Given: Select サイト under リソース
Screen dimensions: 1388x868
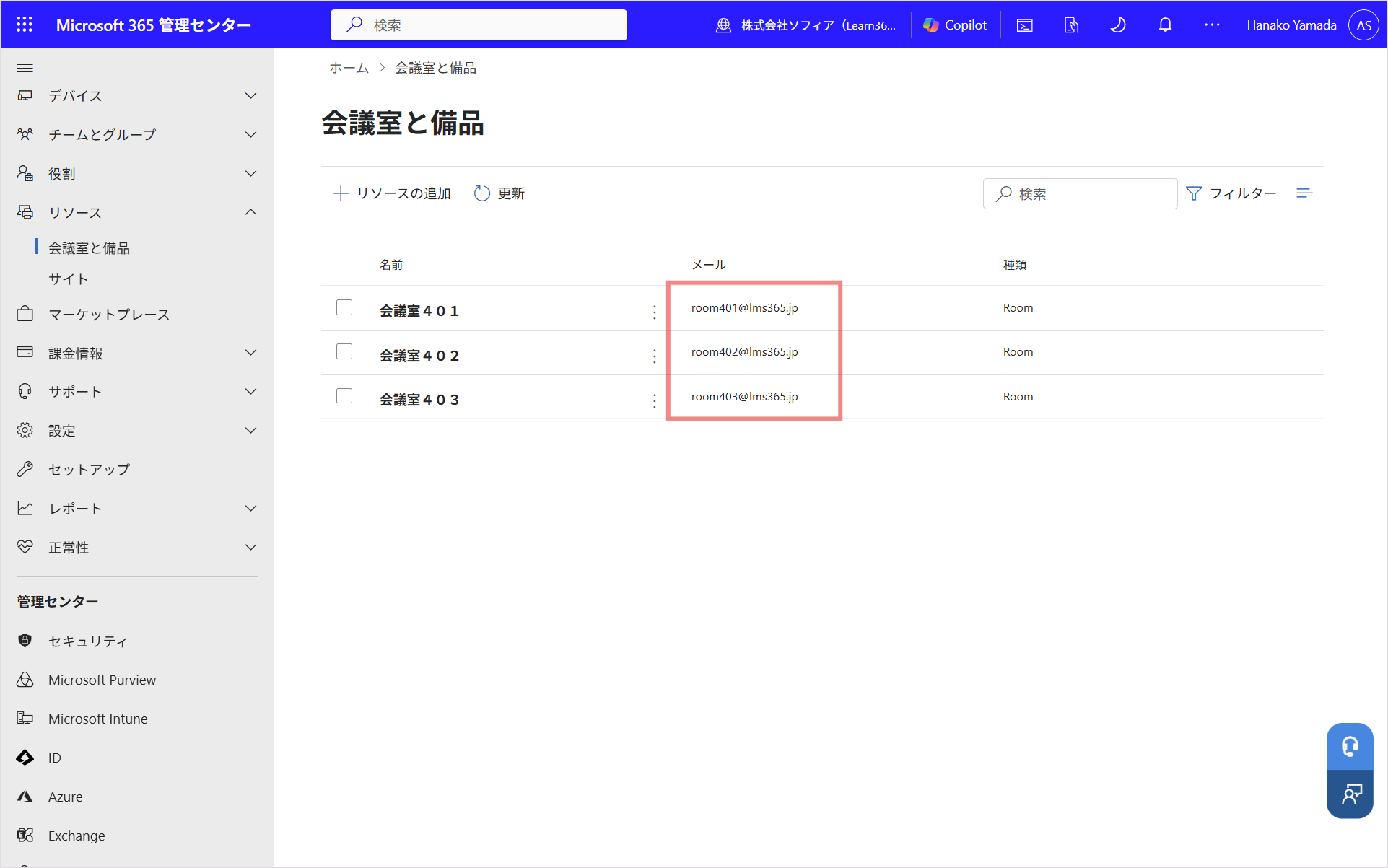Looking at the screenshot, I should [x=69, y=279].
